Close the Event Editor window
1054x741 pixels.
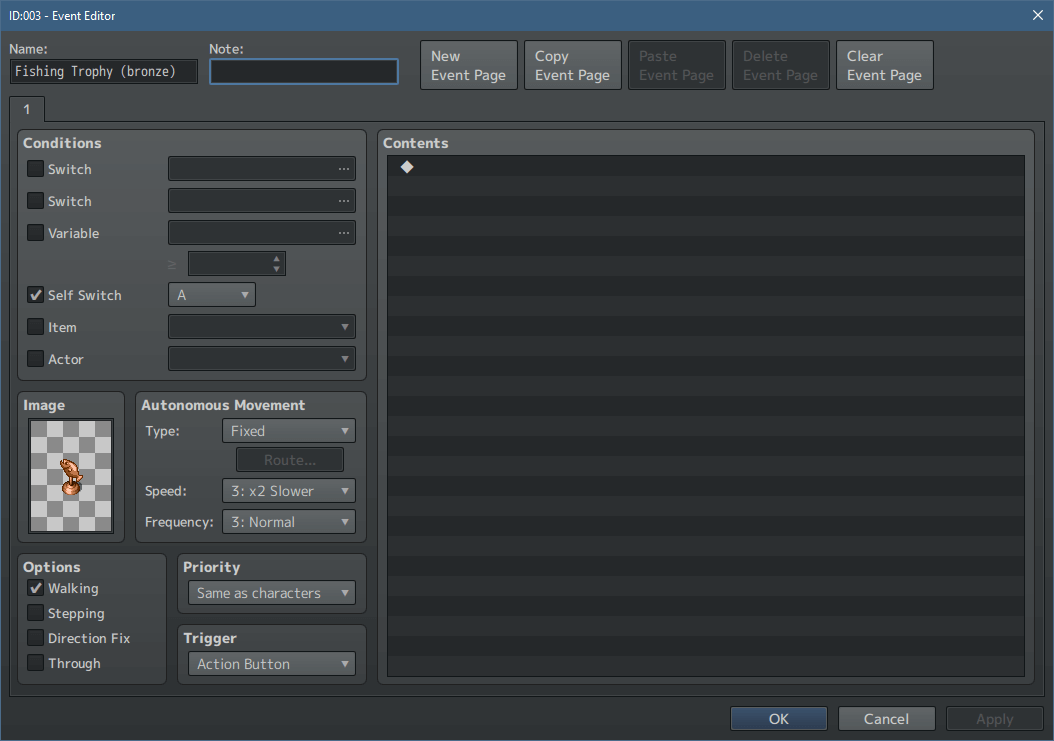click(x=1038, y=15)
